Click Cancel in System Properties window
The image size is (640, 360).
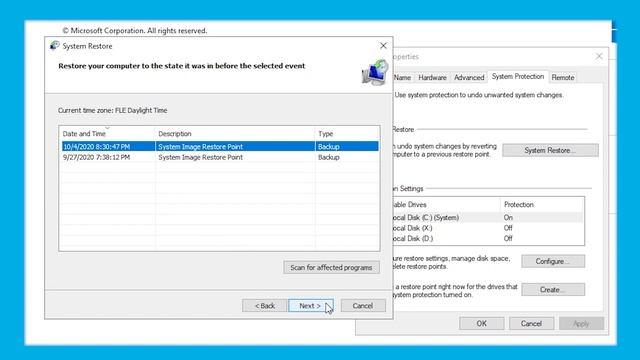pos(531,323)
